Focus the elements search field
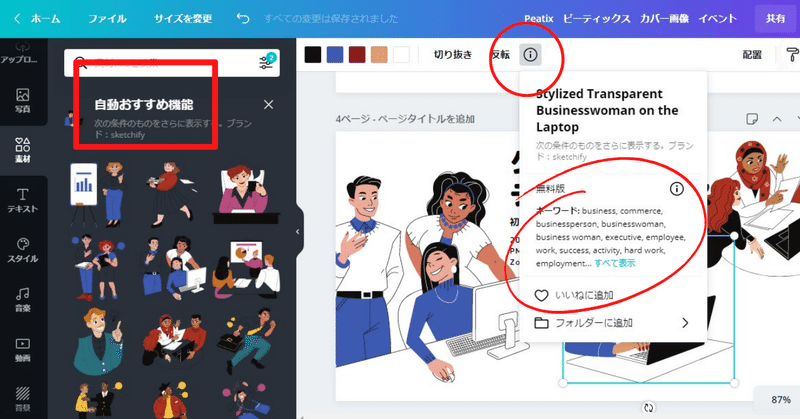Screen dimensions: 800x419 [171, 63]
